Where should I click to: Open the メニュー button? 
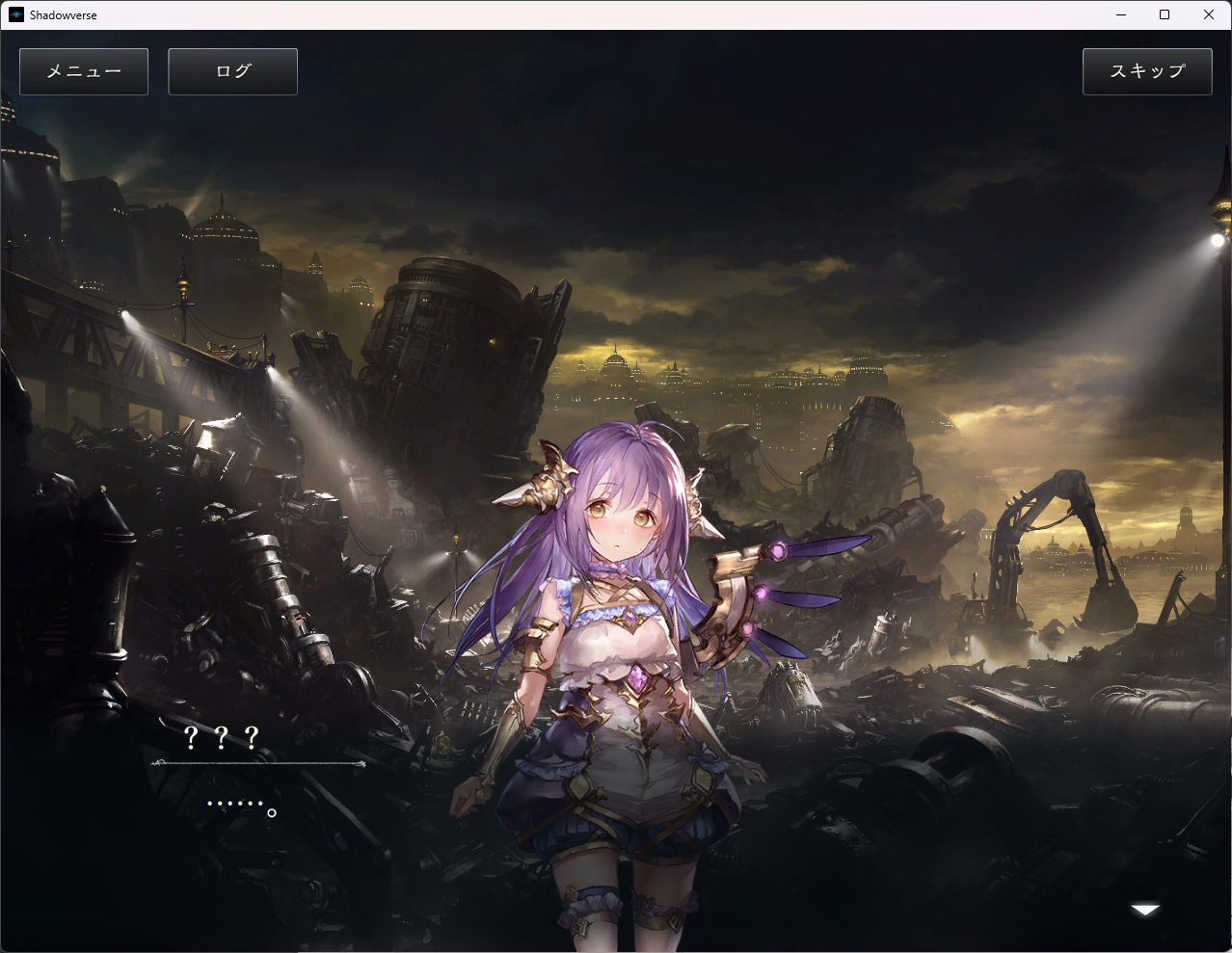(84, 71)
